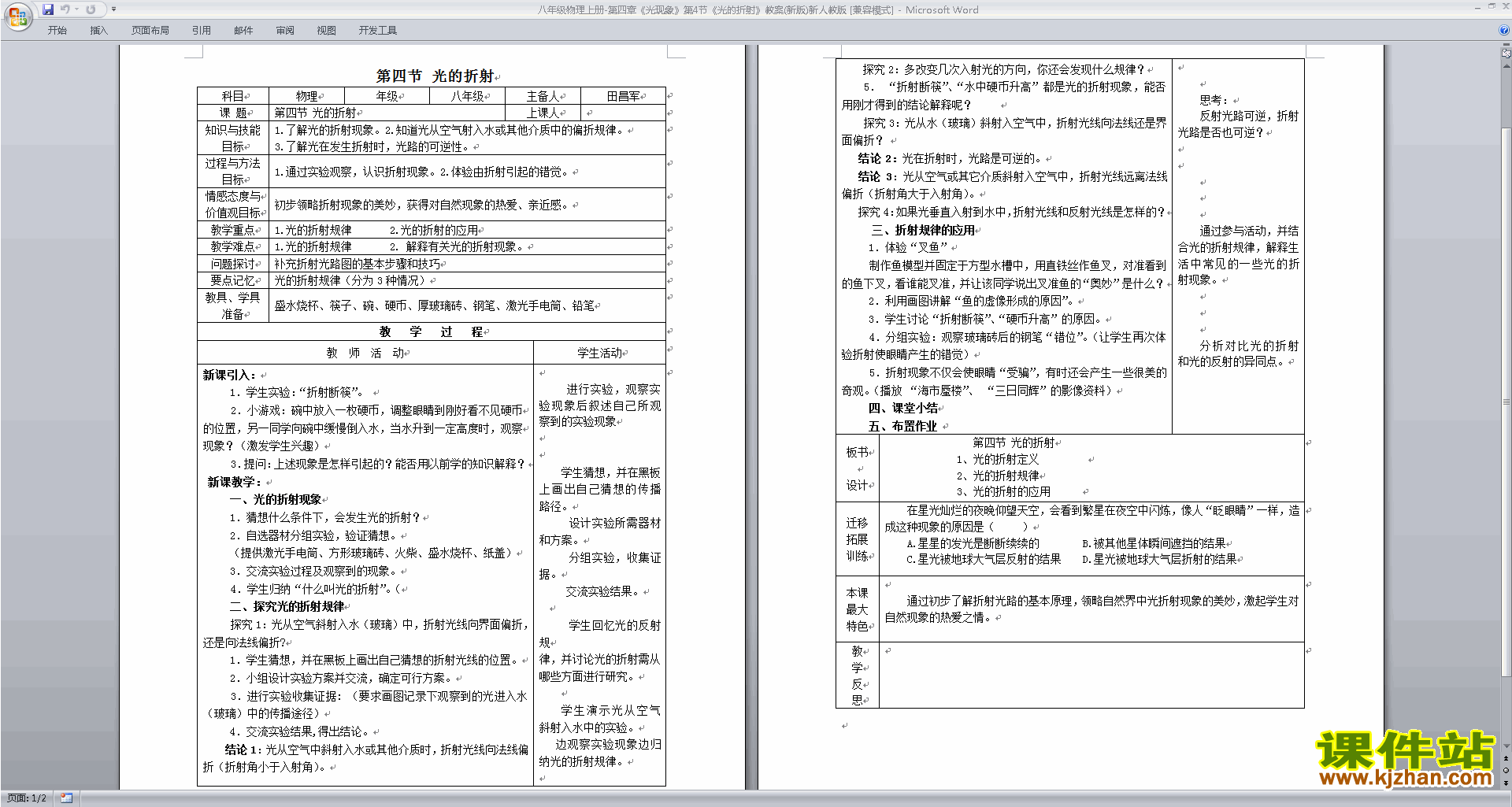Click the table cell 八年级
The image size is (1512, 807).
click(467, 96)
